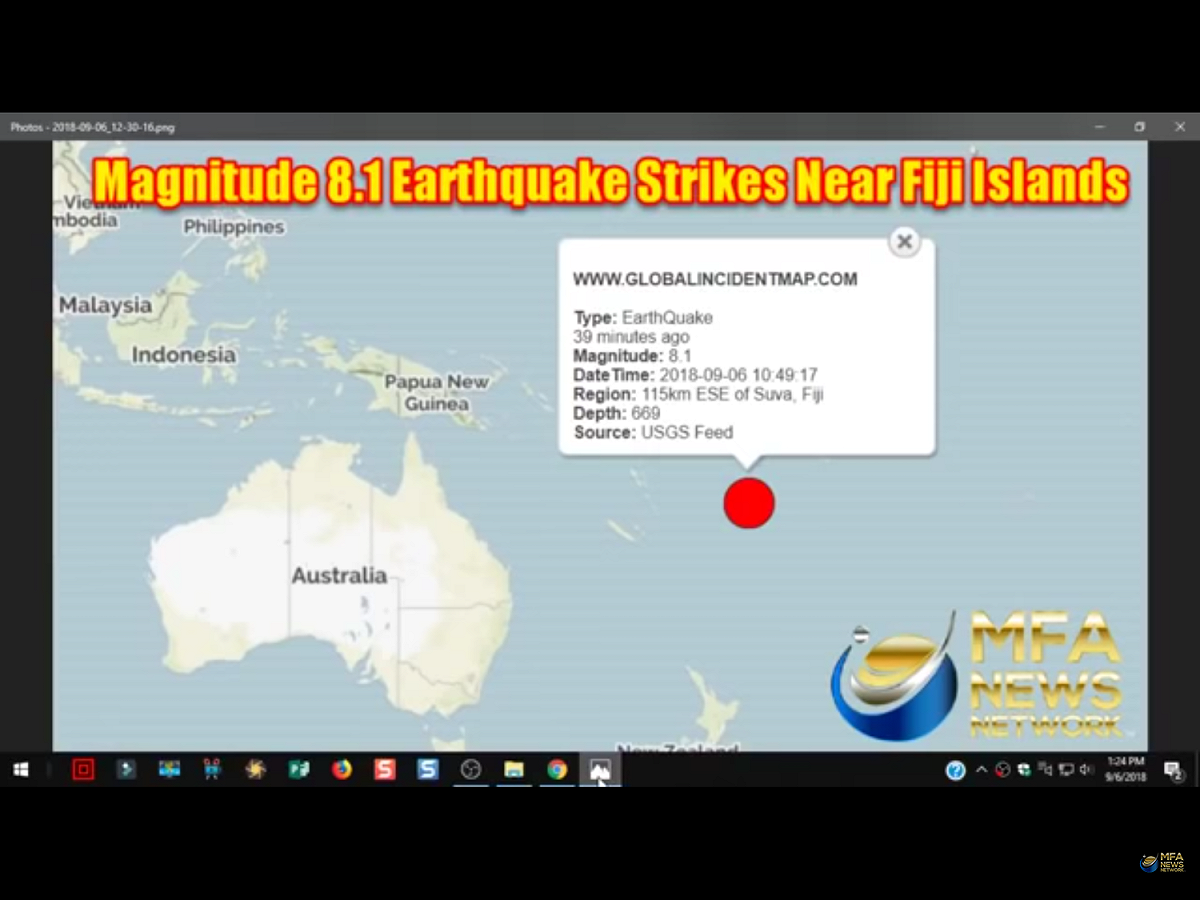Open the volume control in the system tray

(x=1088, y=769)
